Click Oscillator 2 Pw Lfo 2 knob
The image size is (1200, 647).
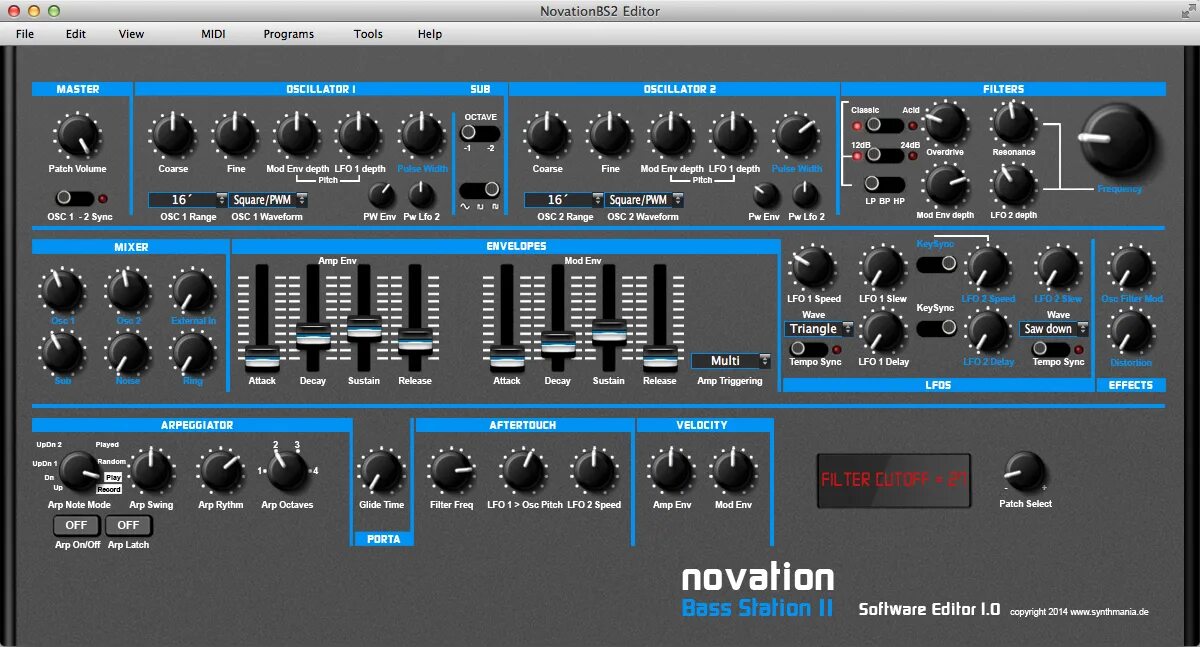(x=806, y=195)
